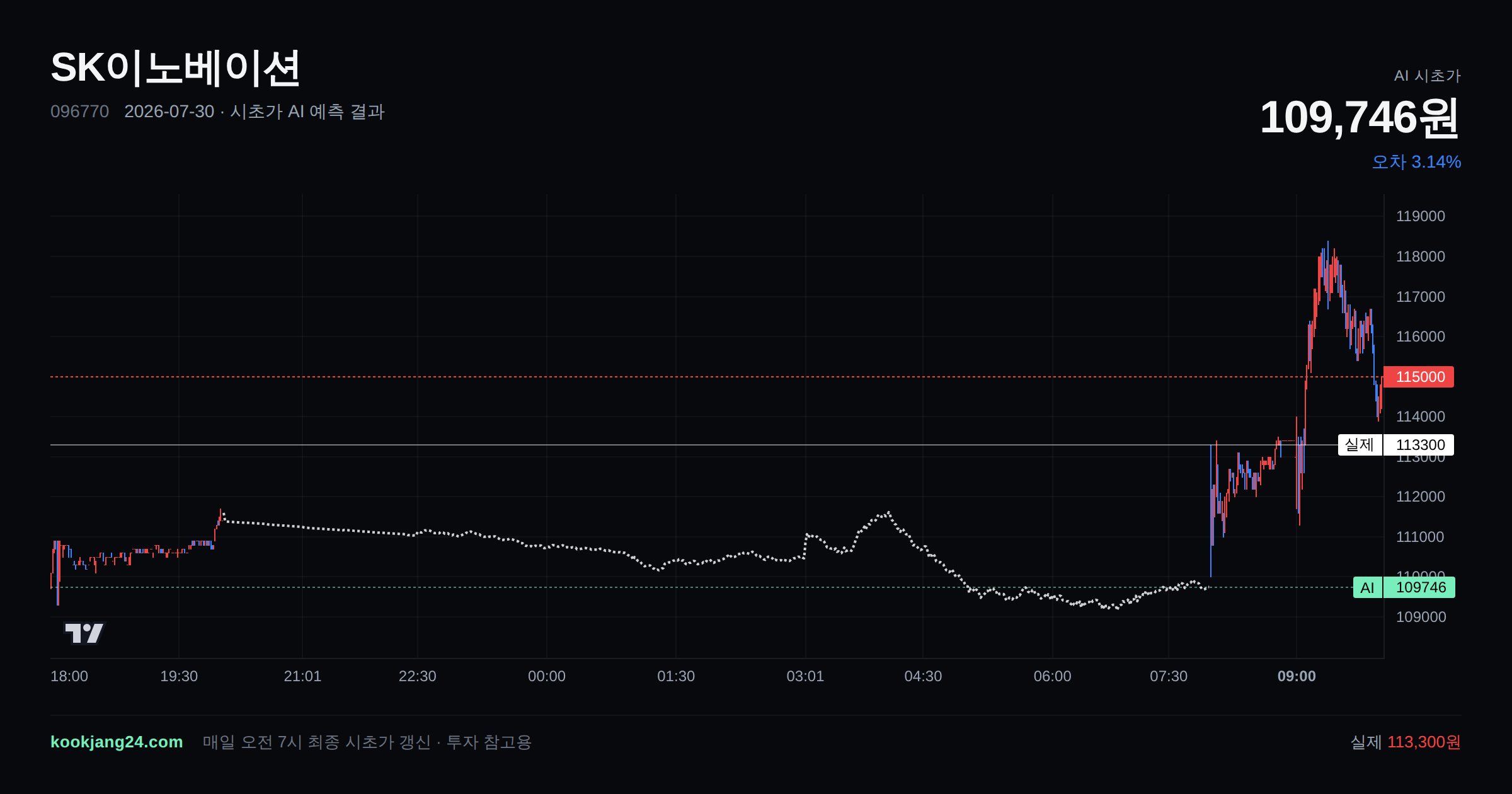1512x794 pixels.
Task: Click the 실제 113300 price tag
Action: (1396, 445)
